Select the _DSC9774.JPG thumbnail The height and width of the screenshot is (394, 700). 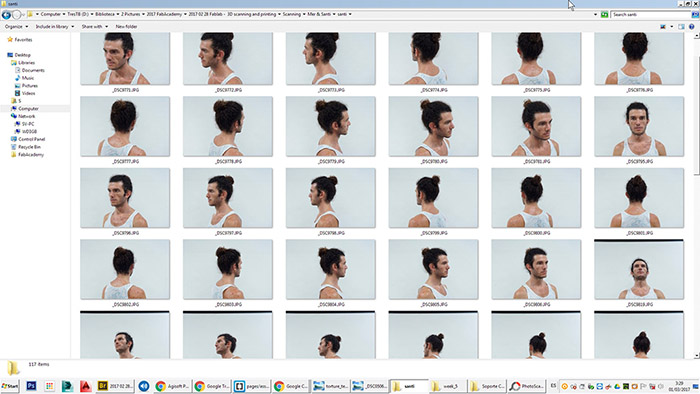pos(433,58)
